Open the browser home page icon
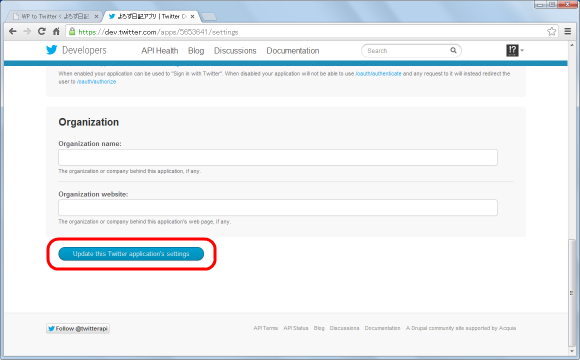Viewport: 580px width, 360px height. [x=56, y=31]
